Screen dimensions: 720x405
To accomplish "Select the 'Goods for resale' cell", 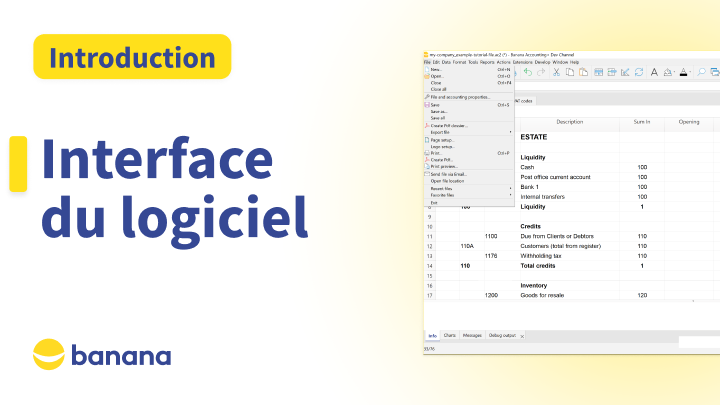I will click(x=569, y=296).
